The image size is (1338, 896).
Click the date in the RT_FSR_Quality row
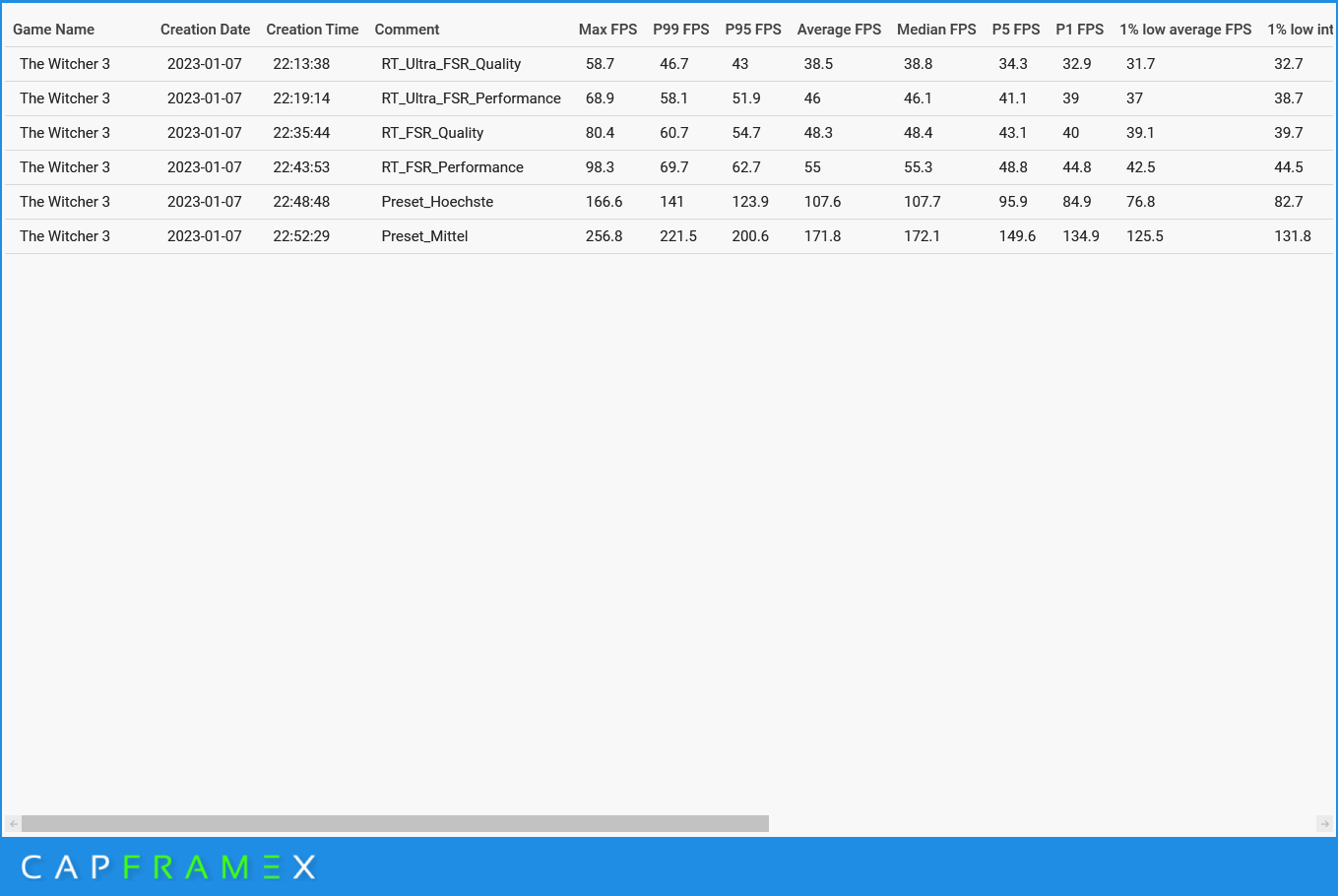205,133
